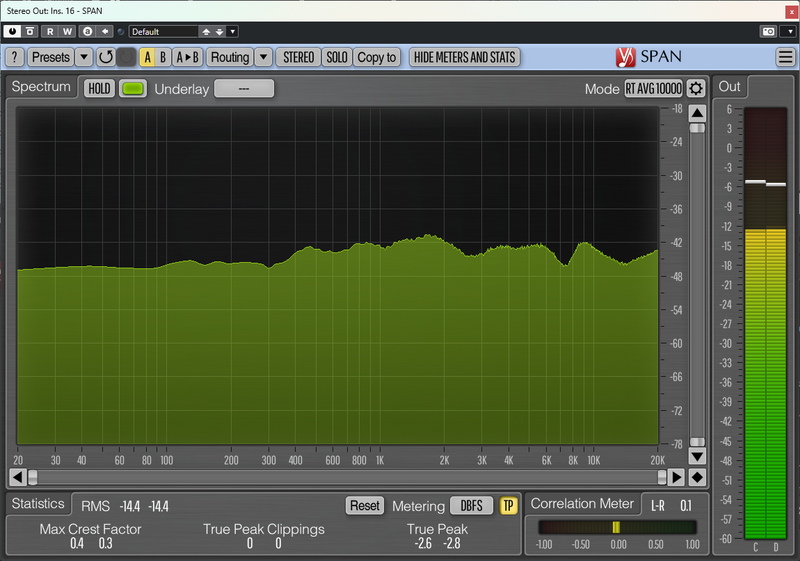Select the Statistics tab
This screenshot has height=561, width=800.
click(x=38, y=504)
